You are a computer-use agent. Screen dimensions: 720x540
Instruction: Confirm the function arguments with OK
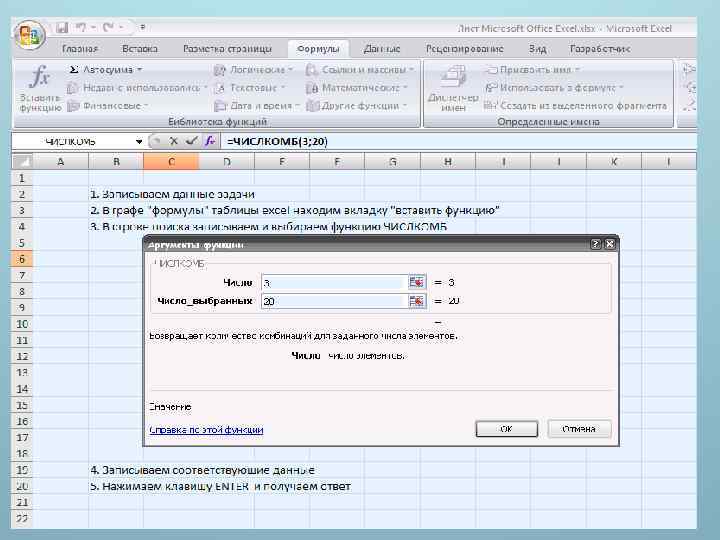click(506, 429)
